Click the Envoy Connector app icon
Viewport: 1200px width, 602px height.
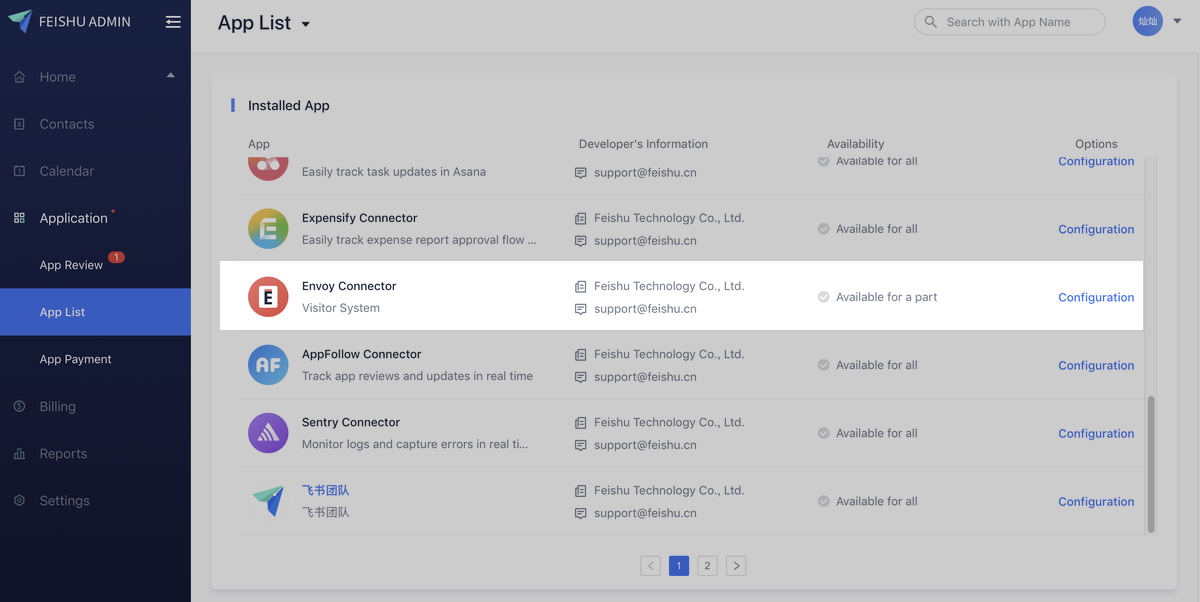click(268, 297)
